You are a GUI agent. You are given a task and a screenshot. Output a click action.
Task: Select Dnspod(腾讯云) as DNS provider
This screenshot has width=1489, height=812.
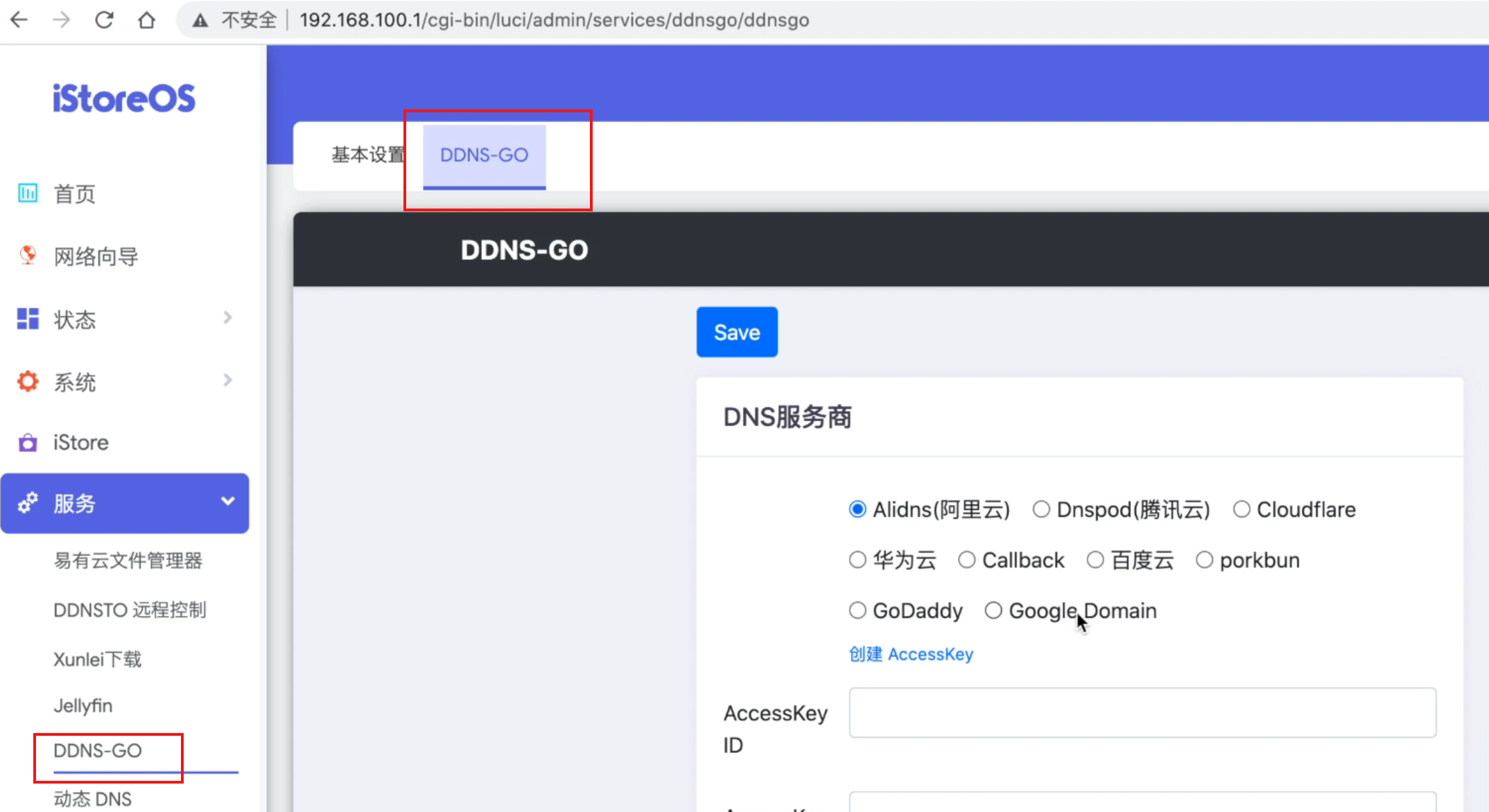coord(1041,509)
